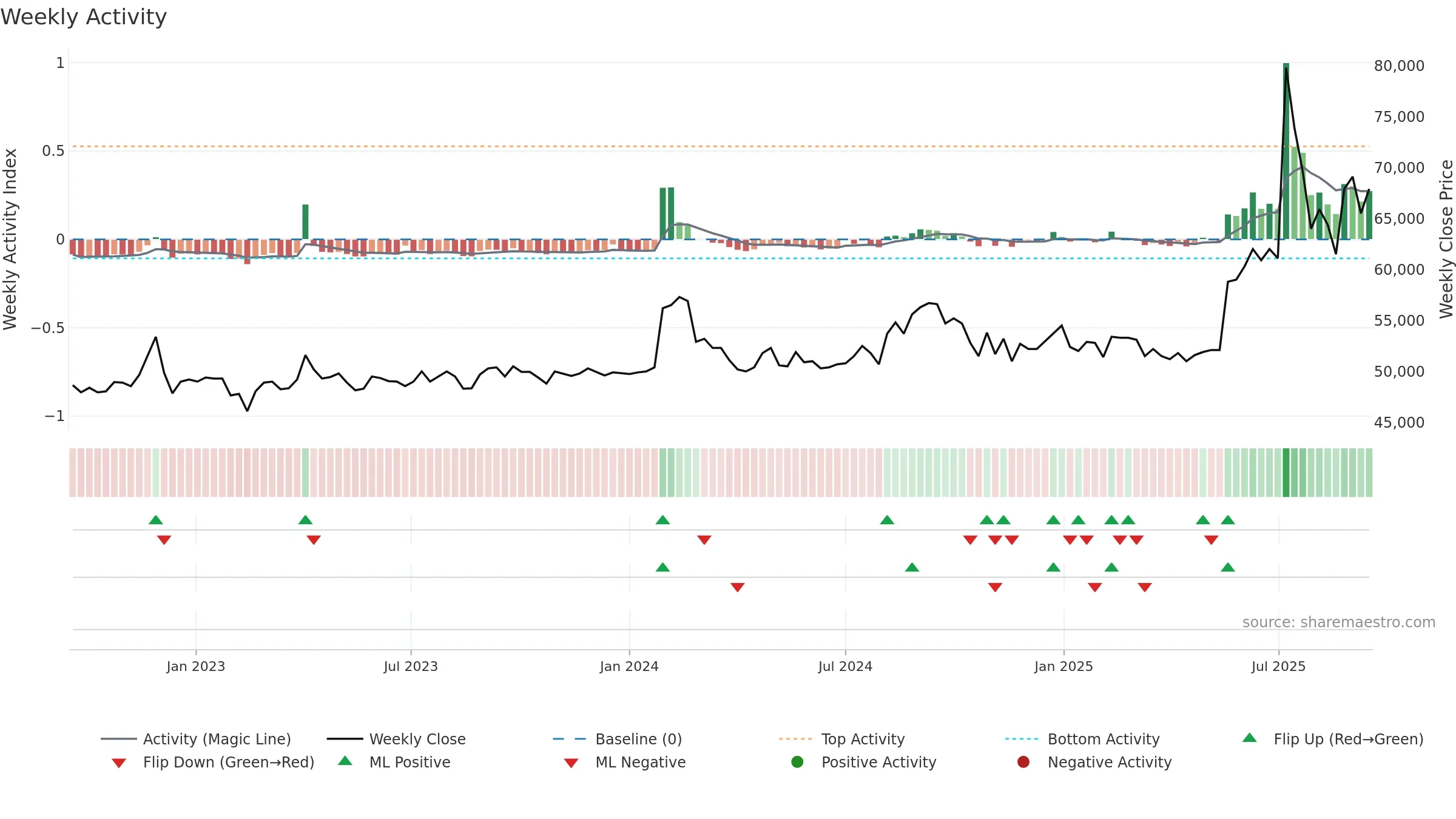Toggle the Weekly Close legend entry
The image size is (1456, 819).
(x=396, y=739)
